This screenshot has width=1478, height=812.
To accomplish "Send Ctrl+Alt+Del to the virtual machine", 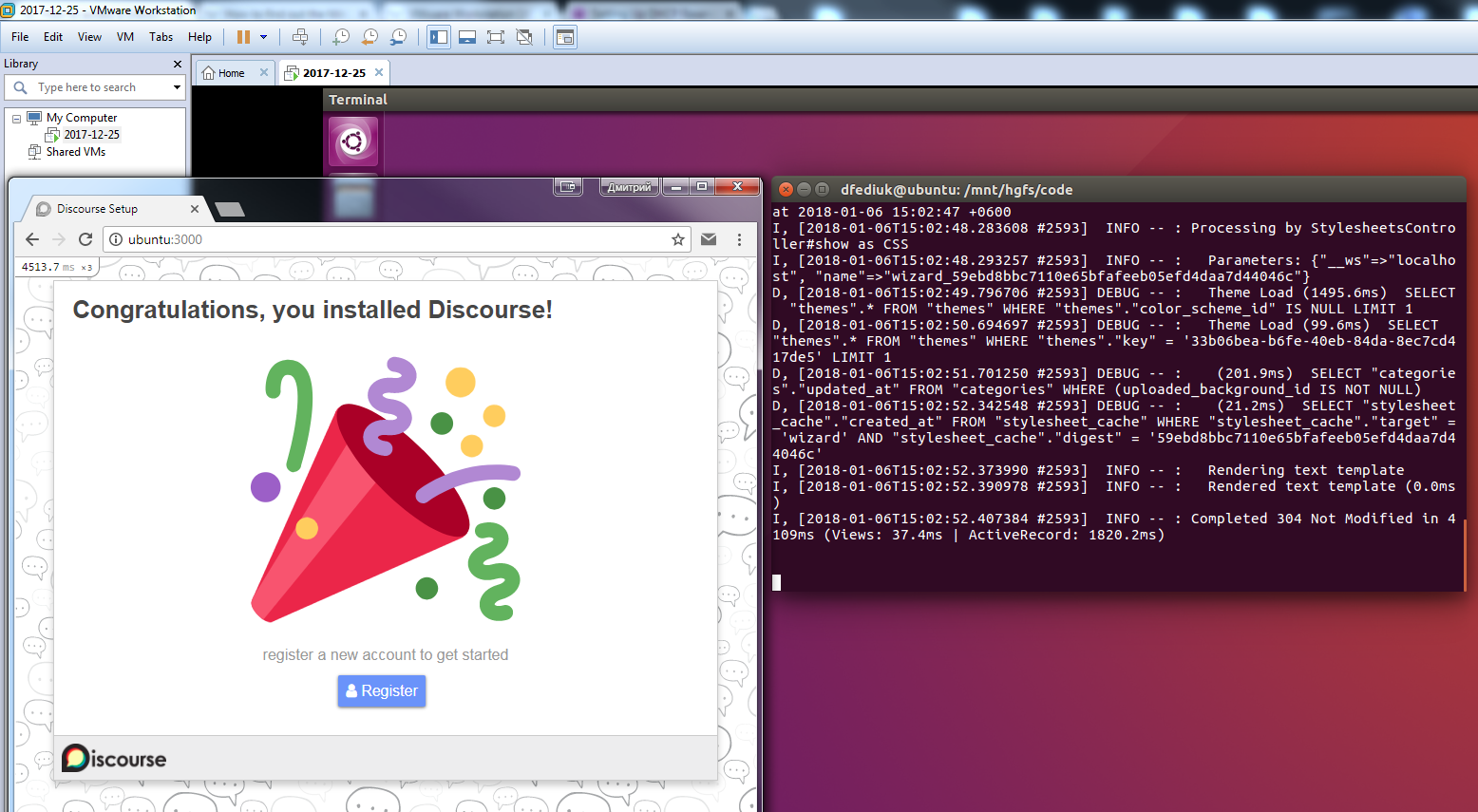I will tap(299, 37).
